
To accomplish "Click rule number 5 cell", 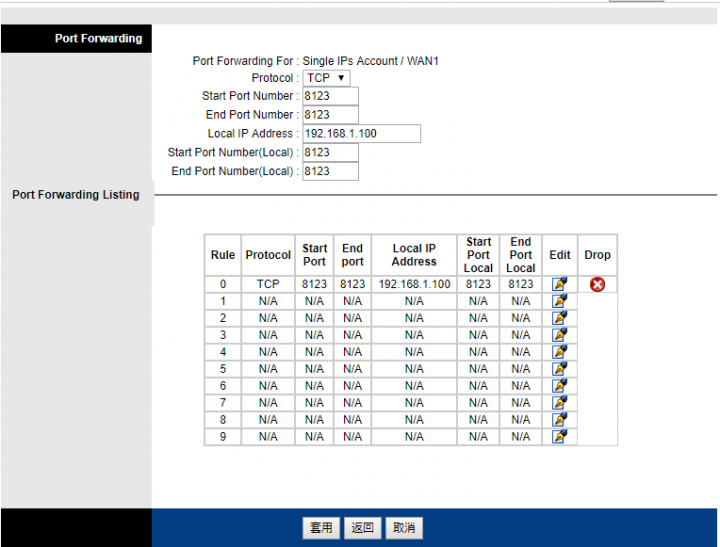I will [x=223, y=369].
